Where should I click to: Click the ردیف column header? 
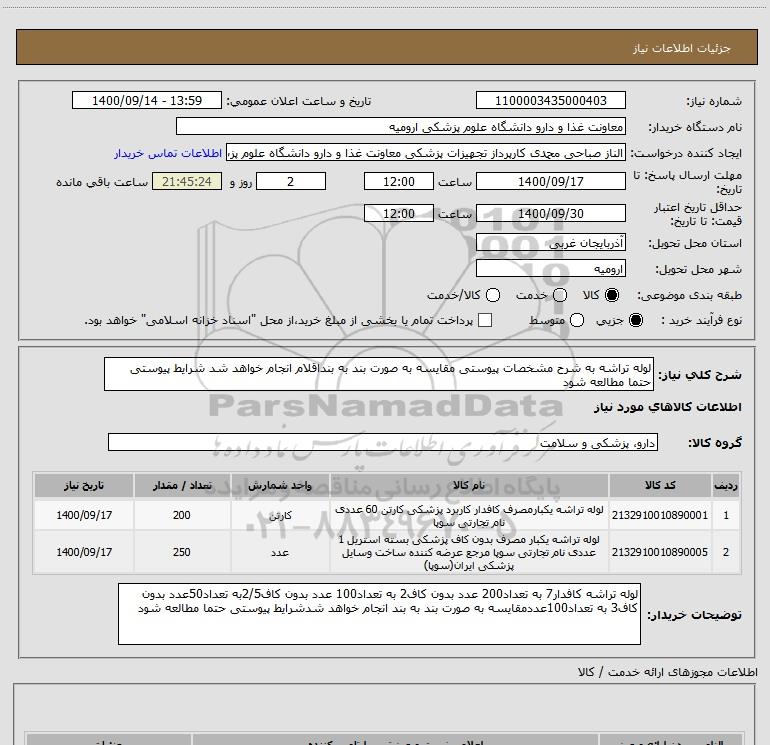pos(726,485)
